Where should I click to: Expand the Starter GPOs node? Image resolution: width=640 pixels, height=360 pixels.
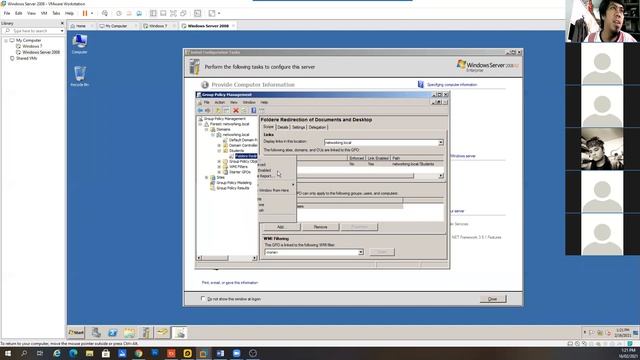(219, 172)
